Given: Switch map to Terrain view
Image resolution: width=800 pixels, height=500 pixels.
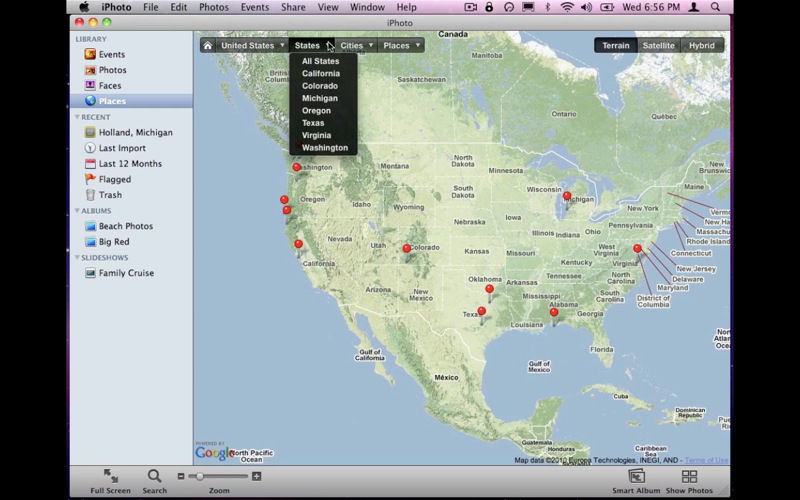Looking at the screenshot, I should tap(616, 45).
